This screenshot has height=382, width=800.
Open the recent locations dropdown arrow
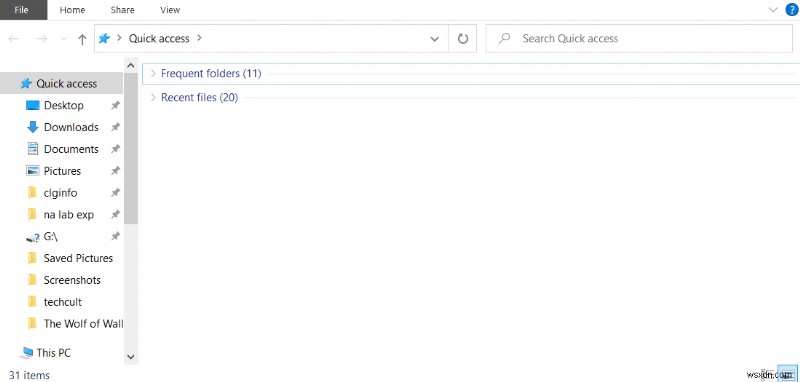pos(64,39)
